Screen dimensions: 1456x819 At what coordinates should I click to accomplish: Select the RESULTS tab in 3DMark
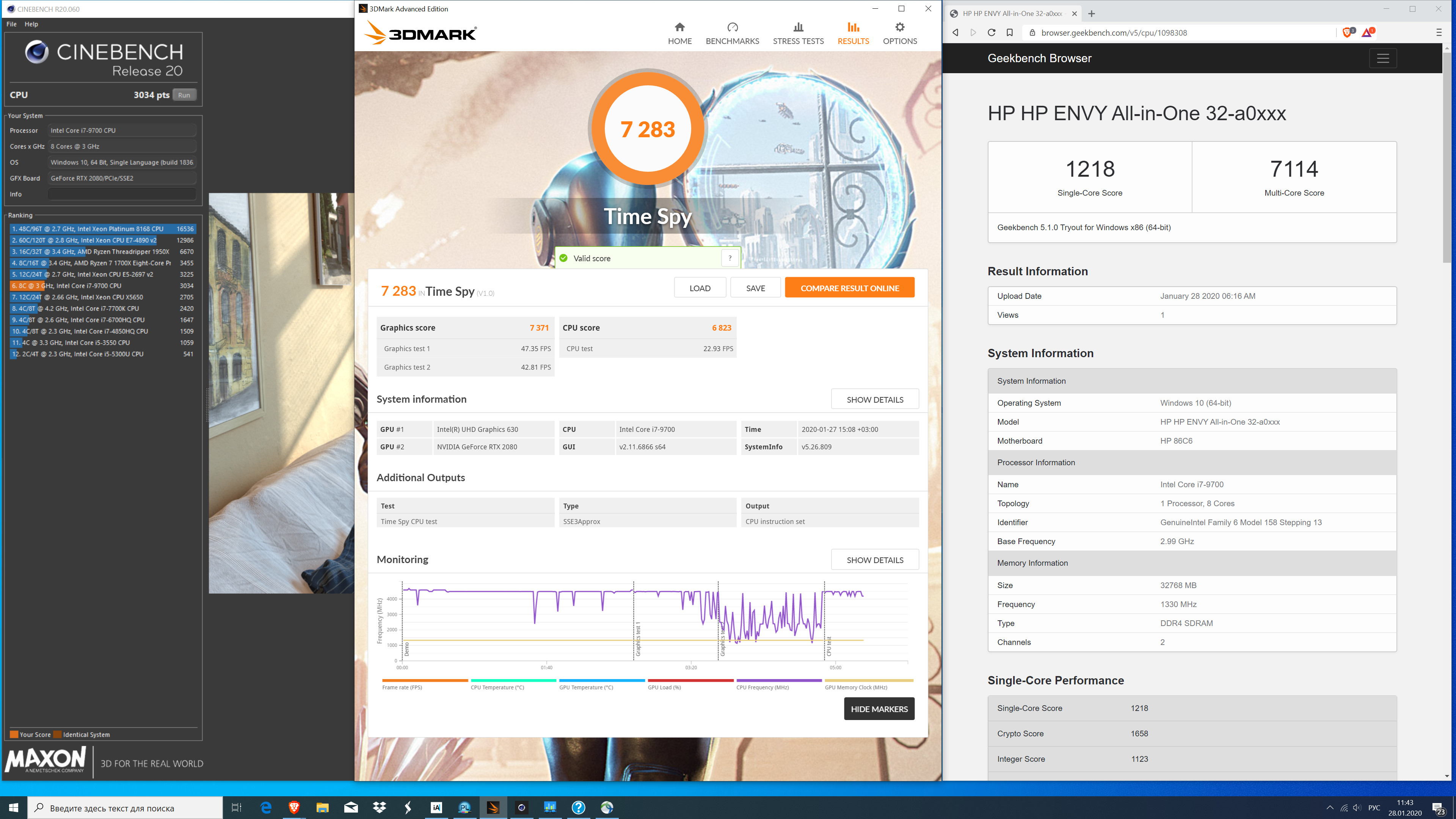click(853, 34)
